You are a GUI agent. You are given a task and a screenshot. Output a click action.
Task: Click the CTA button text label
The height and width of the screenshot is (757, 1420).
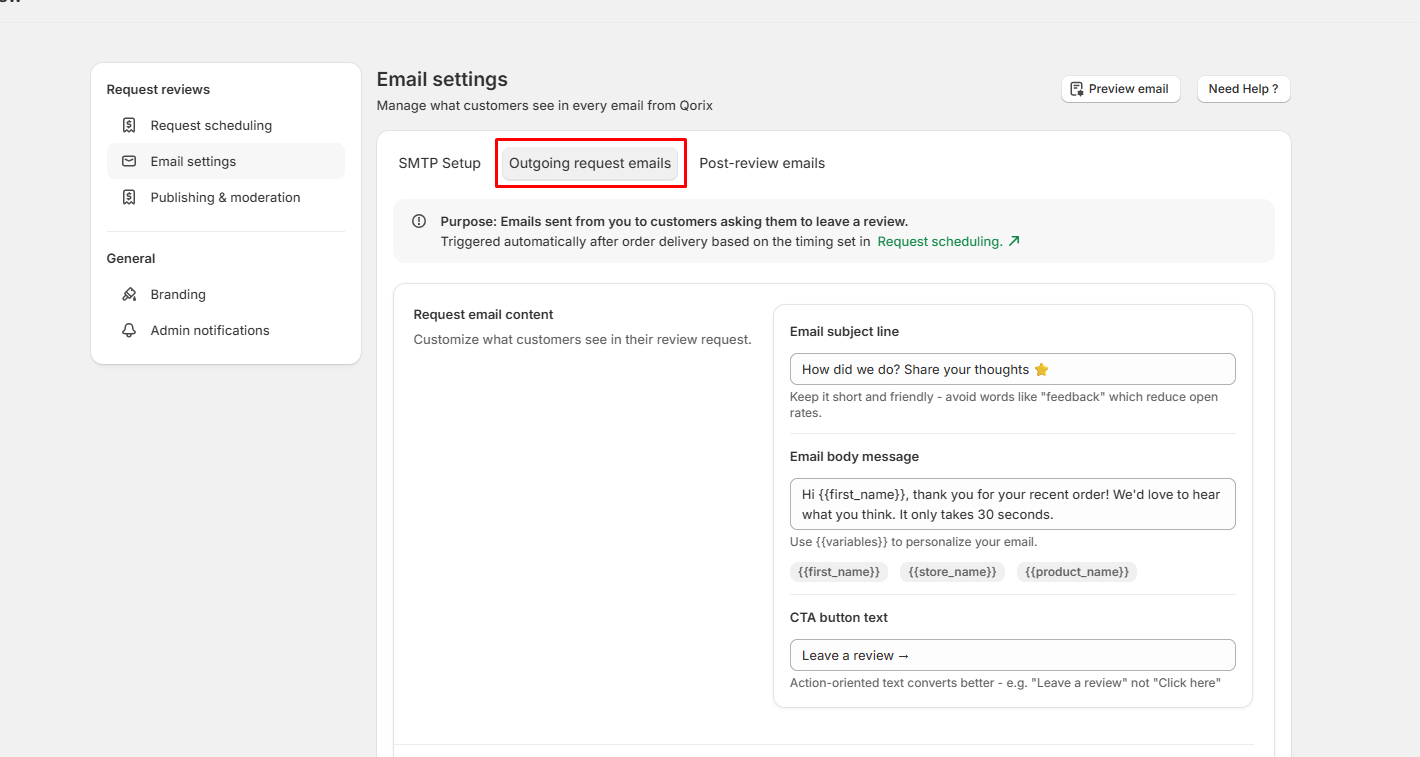point(839,617)
